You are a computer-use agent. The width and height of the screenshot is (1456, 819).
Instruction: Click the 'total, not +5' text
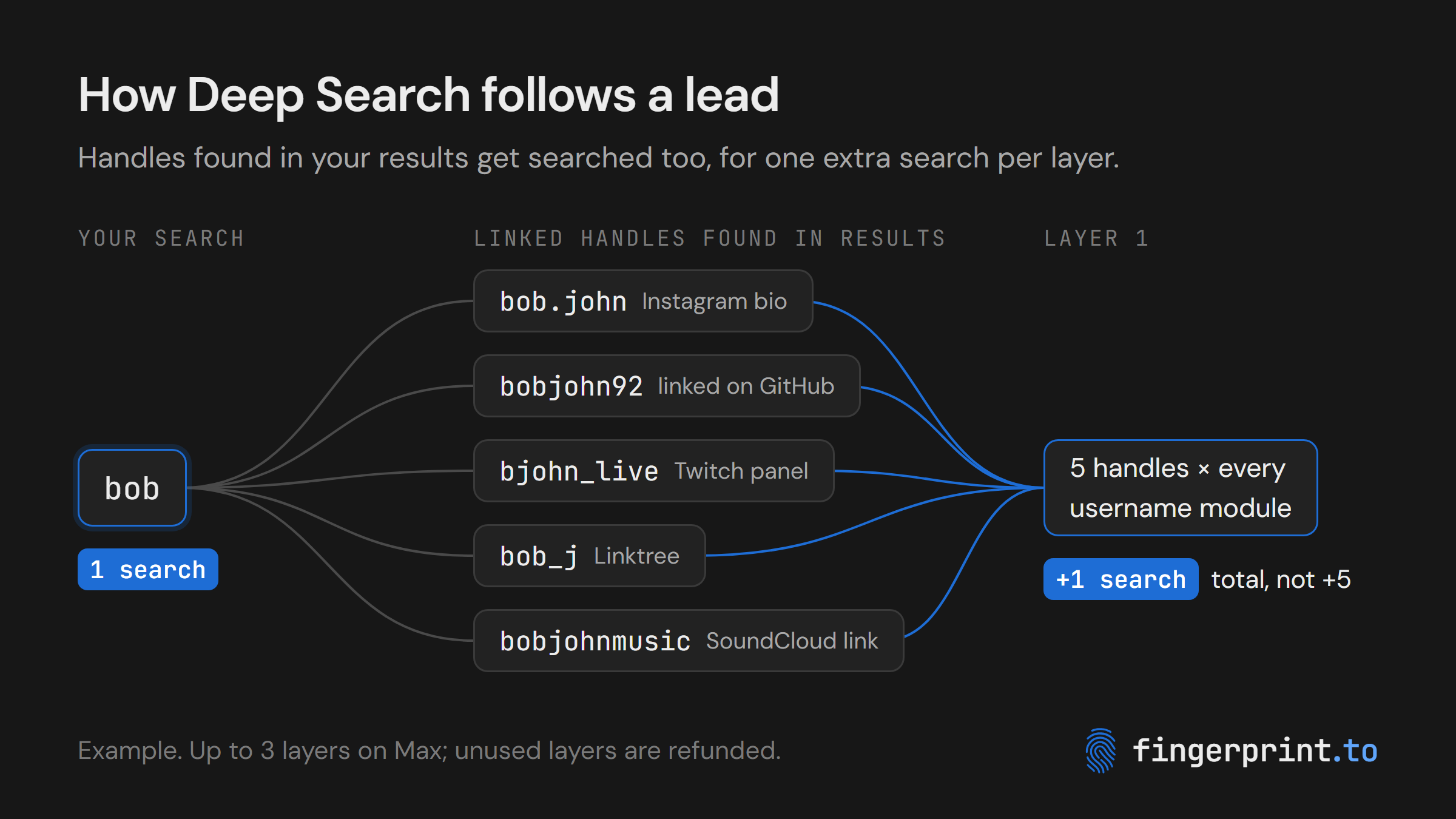click(1281, 579)
